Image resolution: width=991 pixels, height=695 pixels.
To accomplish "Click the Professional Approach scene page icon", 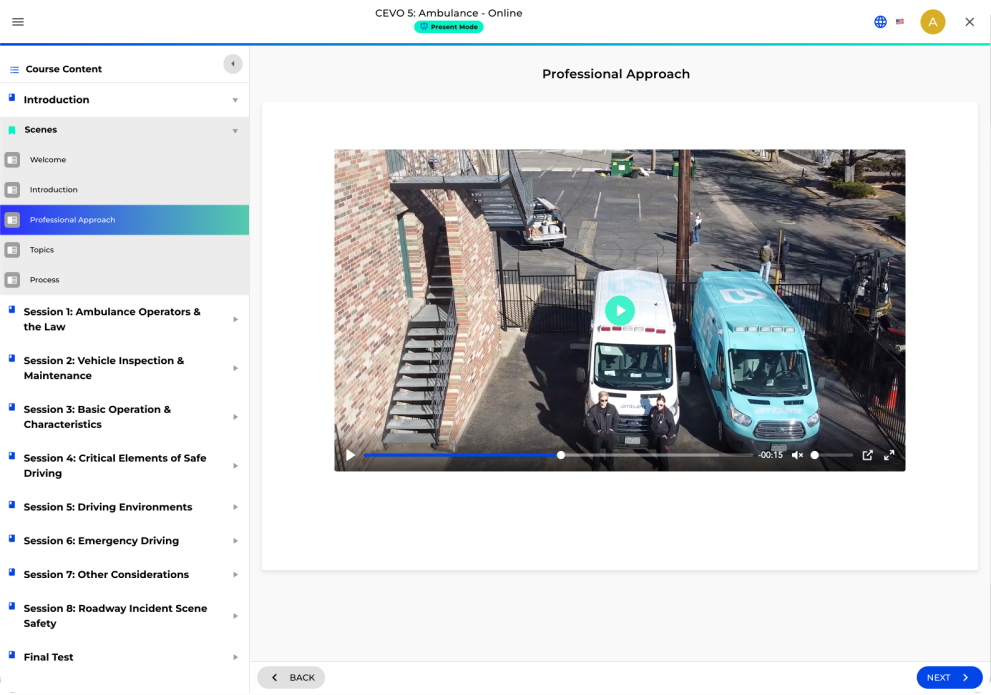I will [12, 220].
